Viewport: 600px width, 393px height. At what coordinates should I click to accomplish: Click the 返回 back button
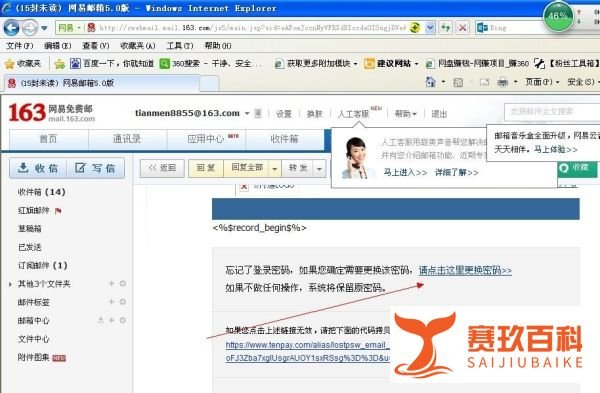(x=162, y=168)
